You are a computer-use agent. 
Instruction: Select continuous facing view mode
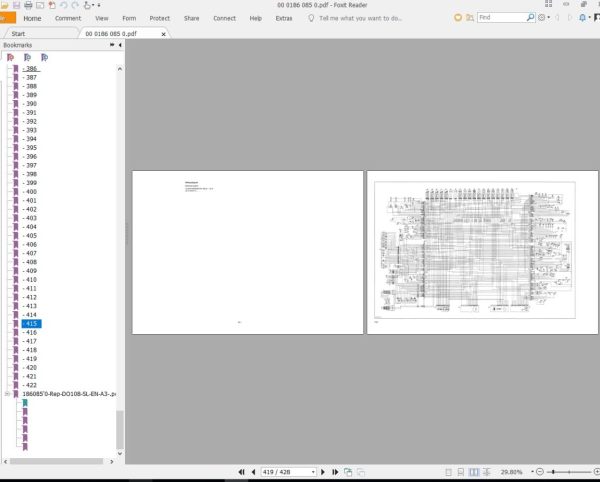click(487, 472)
